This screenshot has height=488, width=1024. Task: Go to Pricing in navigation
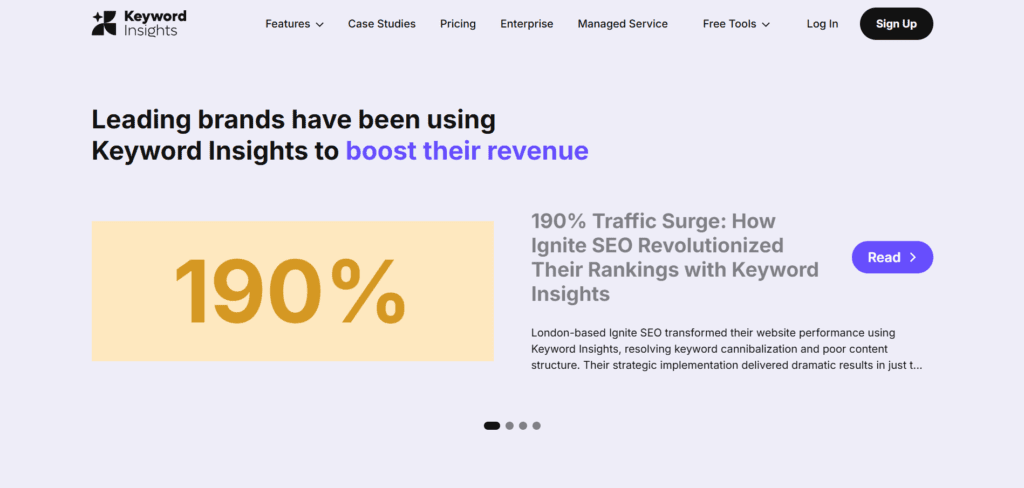[x=458, y=24]
